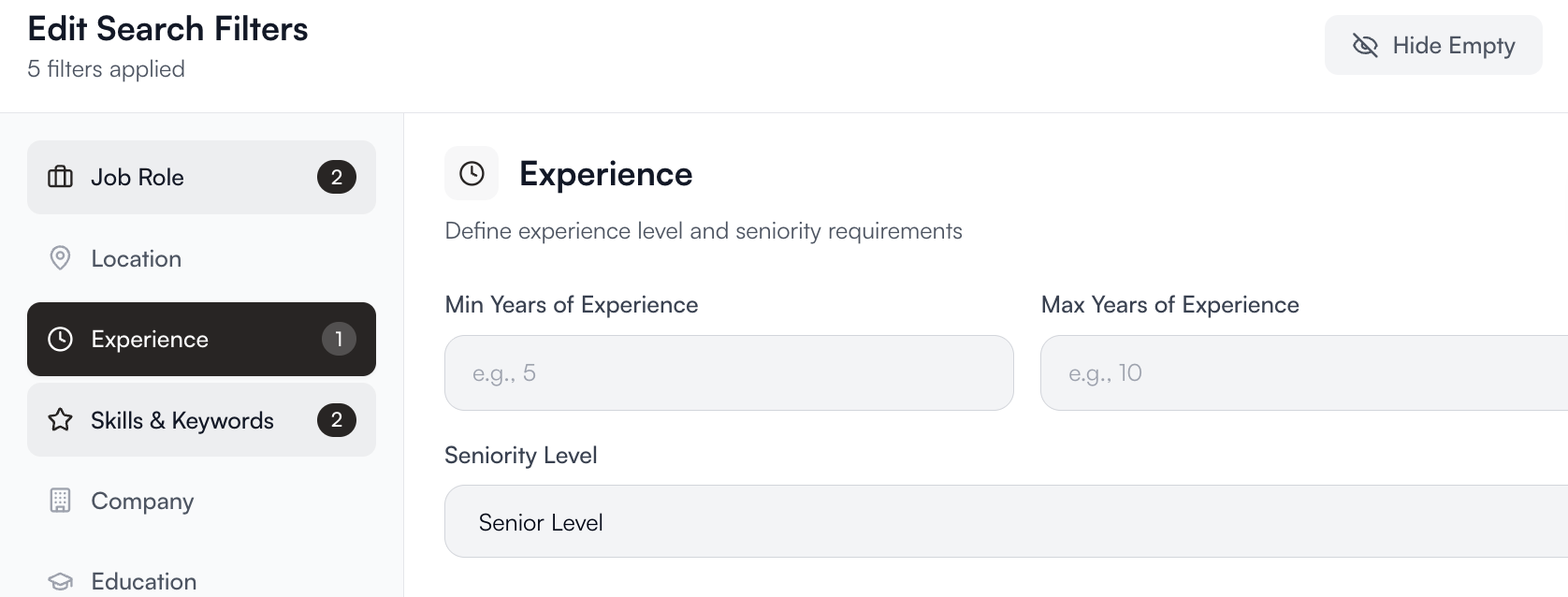1568x597 pixels.
Task: Click the Job Role count badge
Action: pyautogui.click(x=337, y=177)
